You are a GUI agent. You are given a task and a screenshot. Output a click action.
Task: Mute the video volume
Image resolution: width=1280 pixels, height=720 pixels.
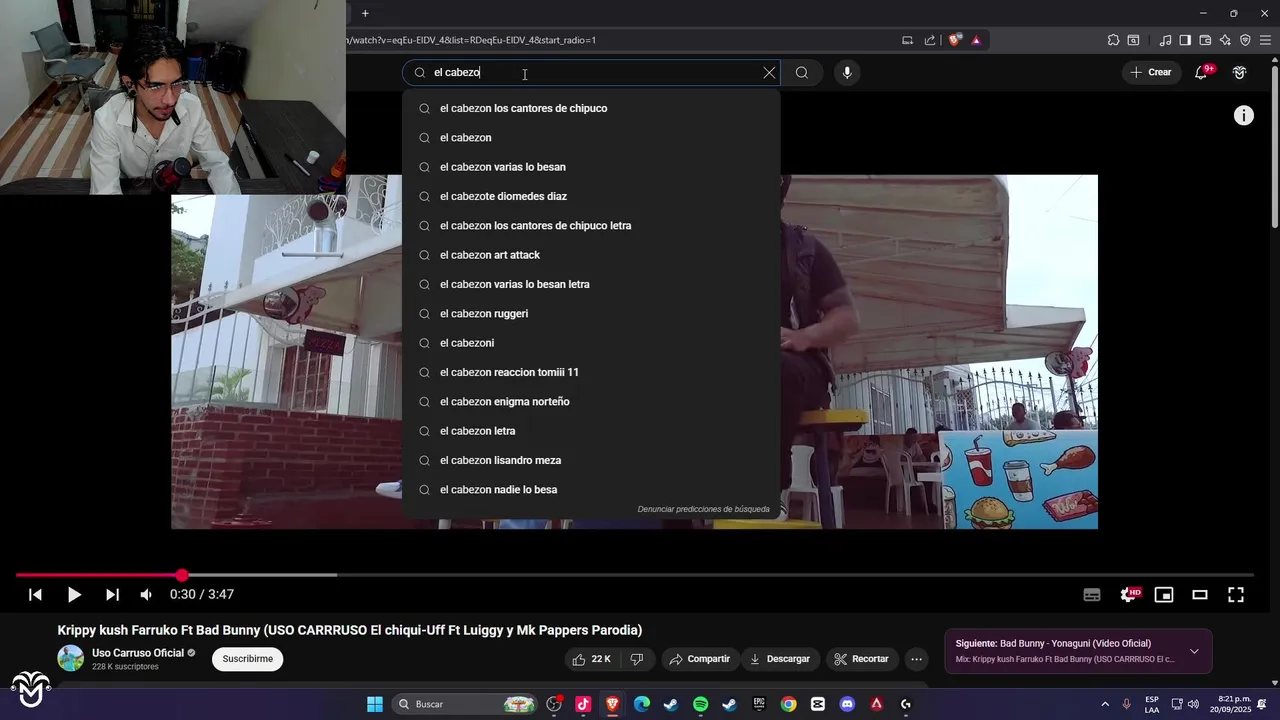[146, 594]
